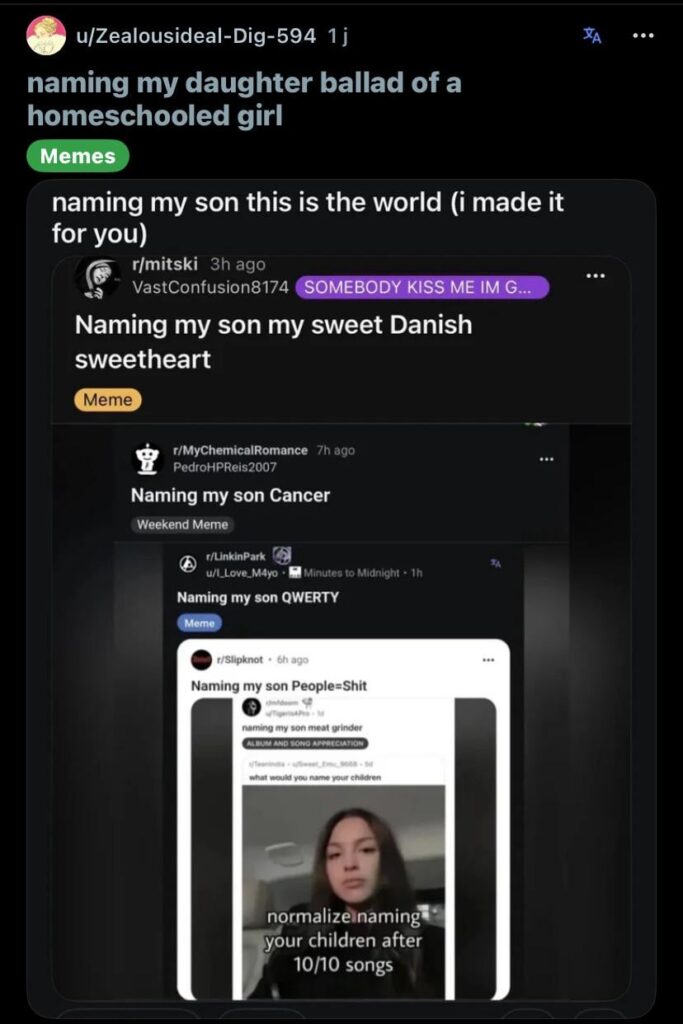Open the r/mitski crosspost overflow menu
Image resolution: width=683 pixels, height=1024 pixels.
(x=596, y=275)
